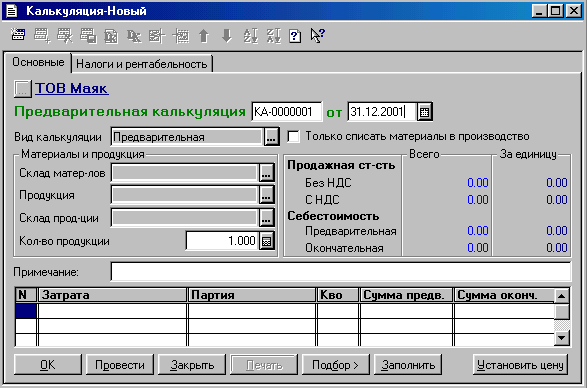Open the Подбор > button

(335, 364)
